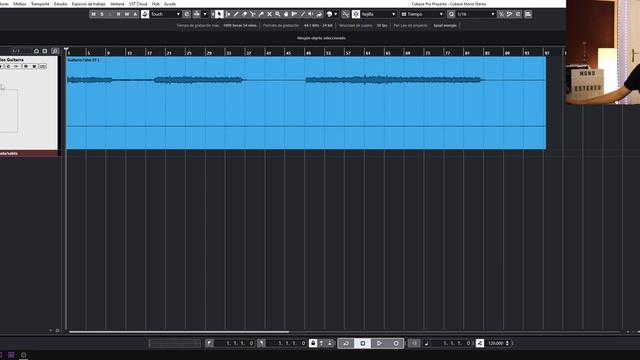The height and width of the screenshot is (360, 640).
Task: Select the Time Warp tool
Action: (294, 14)
